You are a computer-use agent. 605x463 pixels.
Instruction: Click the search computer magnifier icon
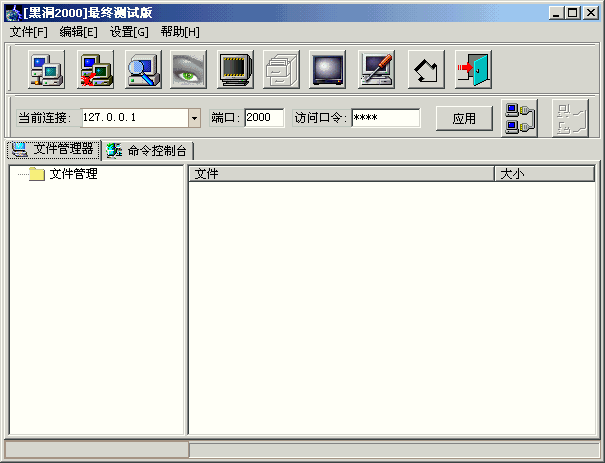tap(142, 70)
